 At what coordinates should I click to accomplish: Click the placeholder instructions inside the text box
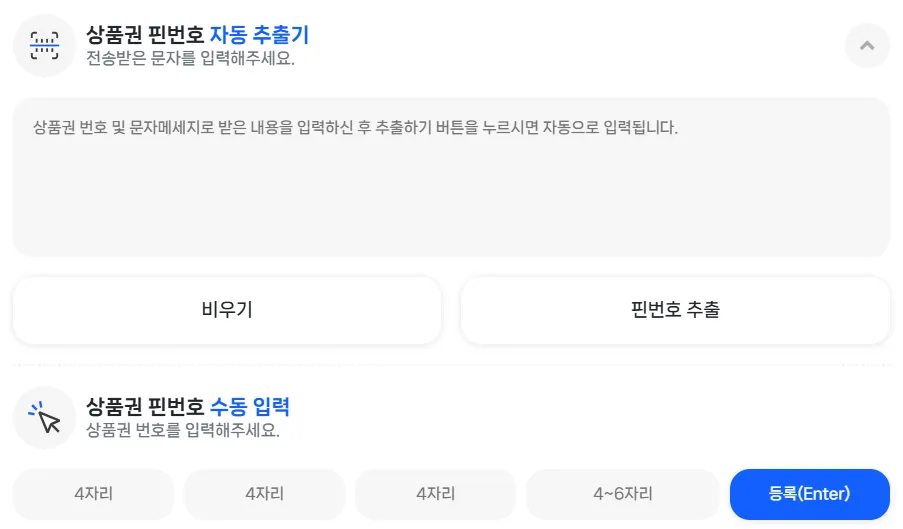(355, 129)
